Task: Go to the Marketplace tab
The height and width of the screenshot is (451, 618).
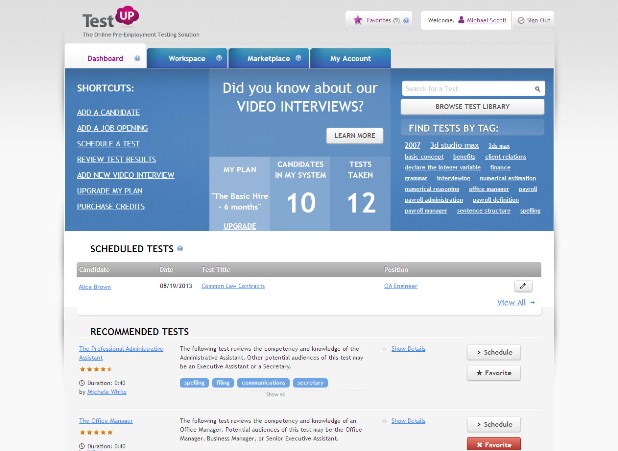Action: (x=269, y=58)
